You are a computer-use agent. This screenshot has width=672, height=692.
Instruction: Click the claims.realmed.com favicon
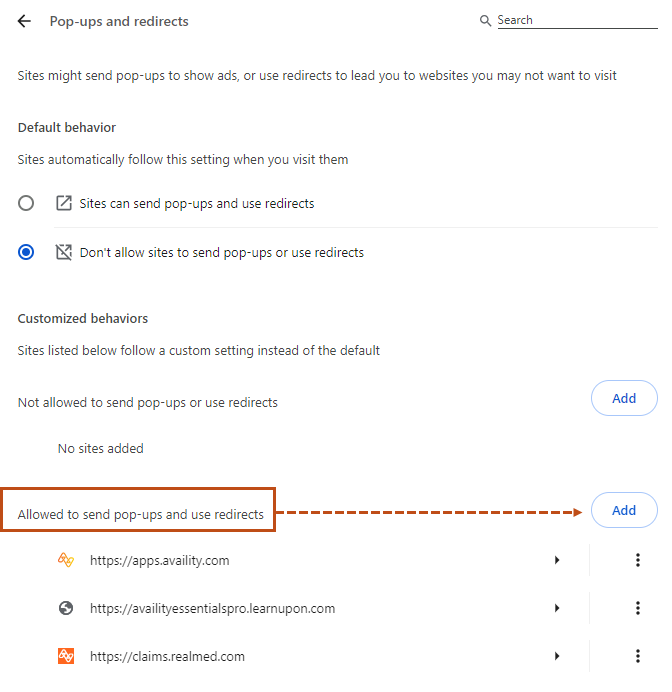tap(66, 656)
